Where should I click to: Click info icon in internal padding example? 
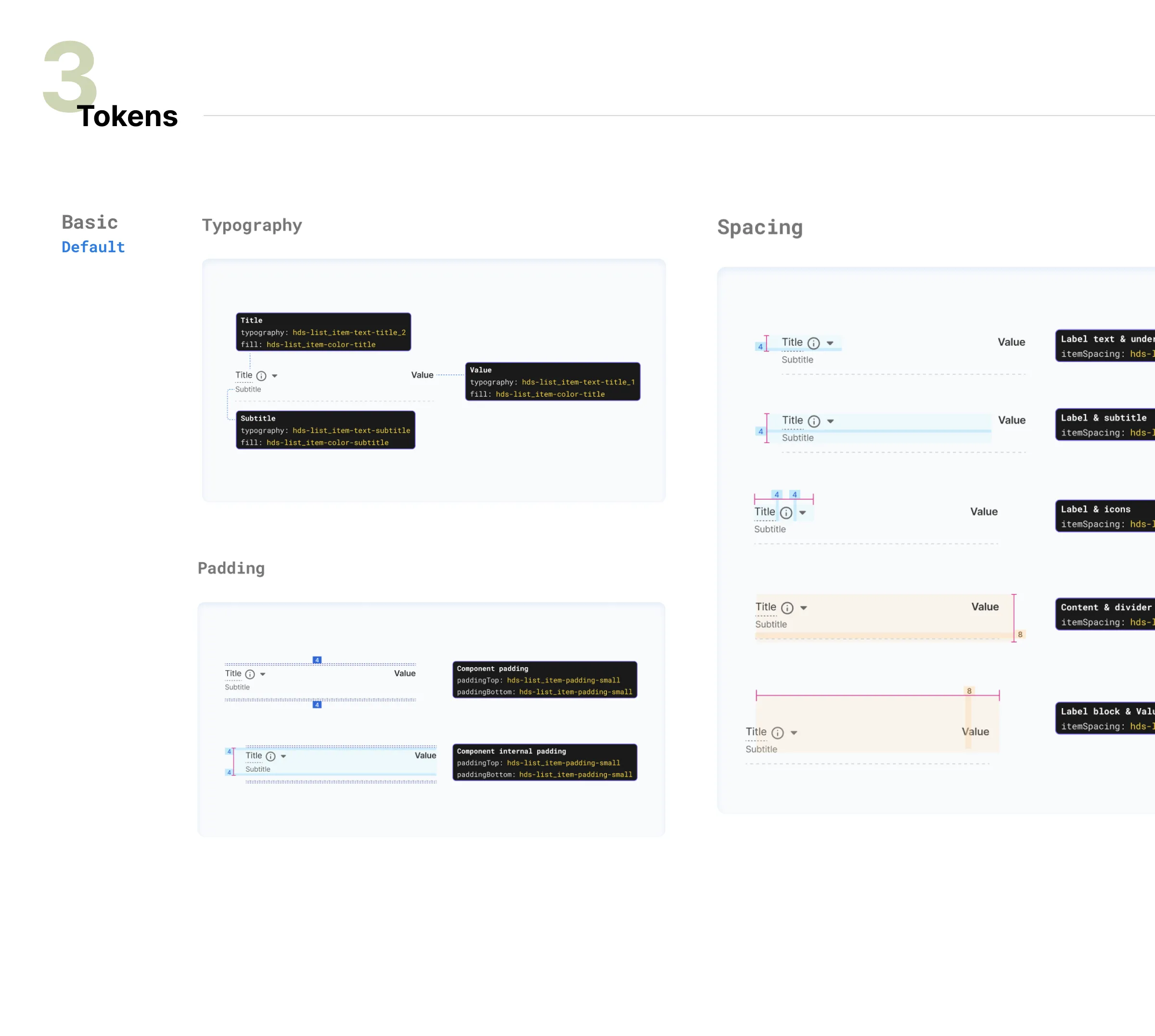point(271,756)
